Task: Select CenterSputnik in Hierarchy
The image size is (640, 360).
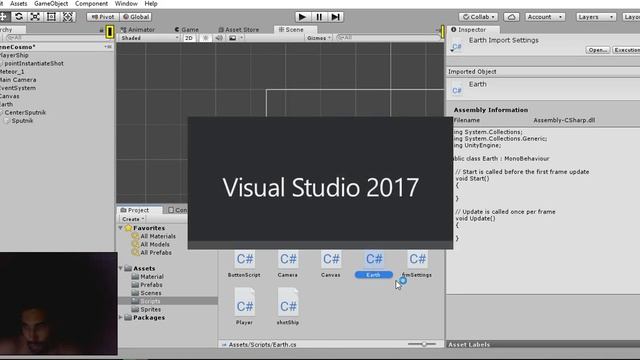Action: coord(25,112)
